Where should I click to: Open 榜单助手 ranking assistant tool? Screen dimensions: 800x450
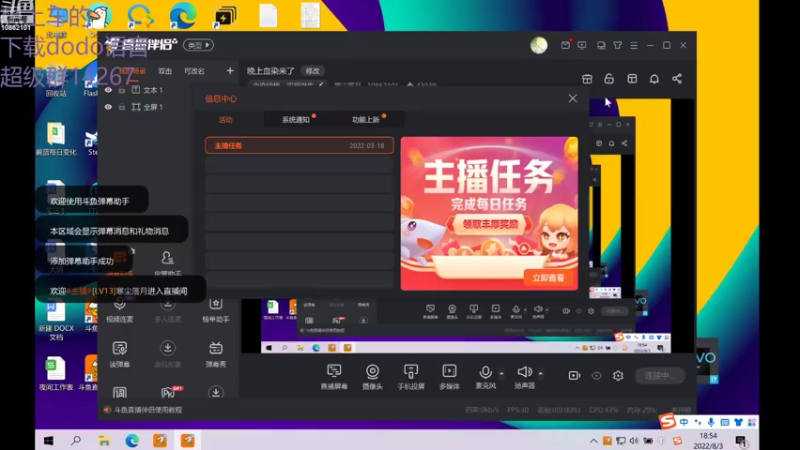[x=216, y=309]
